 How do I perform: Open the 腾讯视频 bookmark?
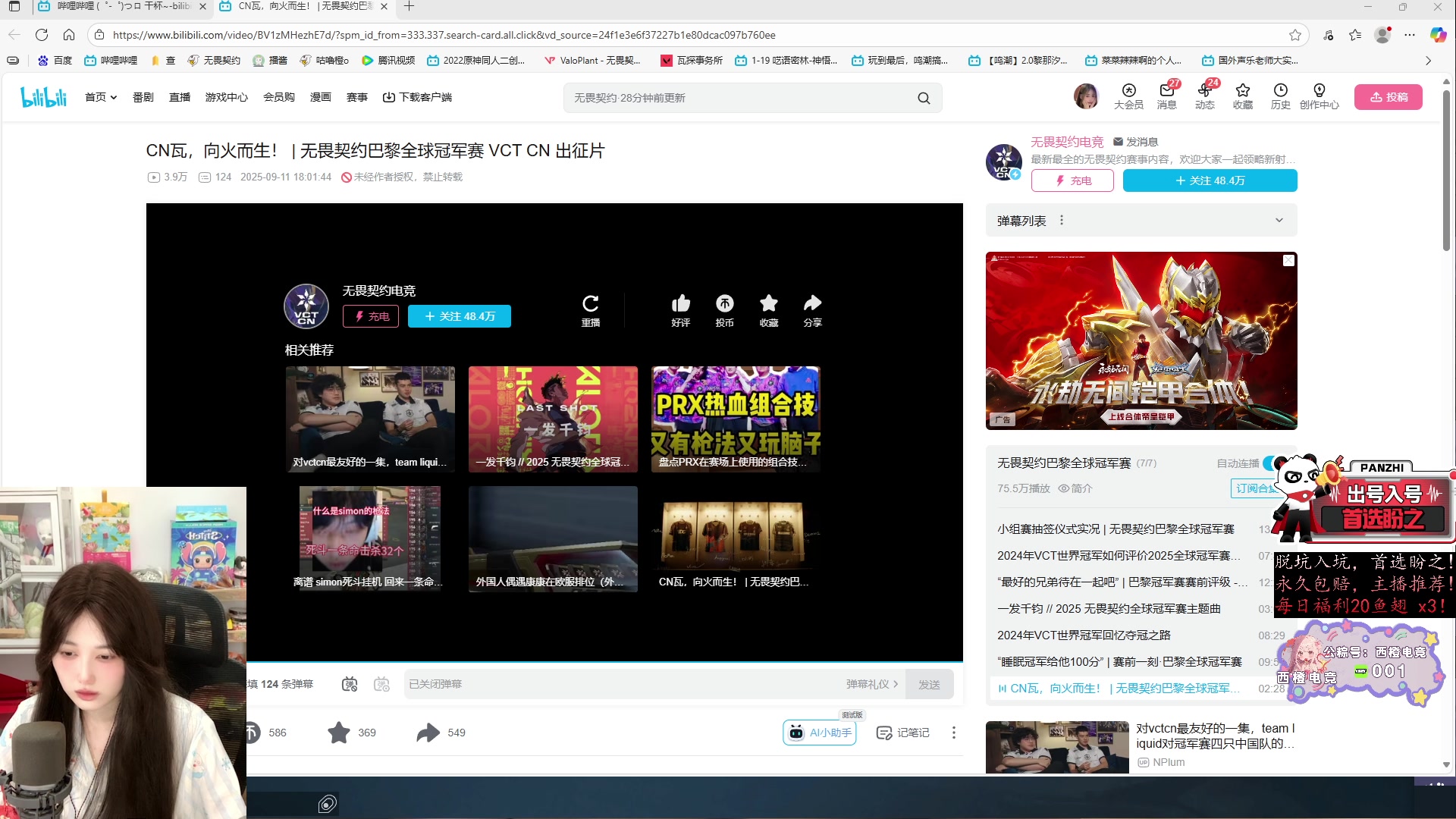pyautogui.click(x=388, y=61)
